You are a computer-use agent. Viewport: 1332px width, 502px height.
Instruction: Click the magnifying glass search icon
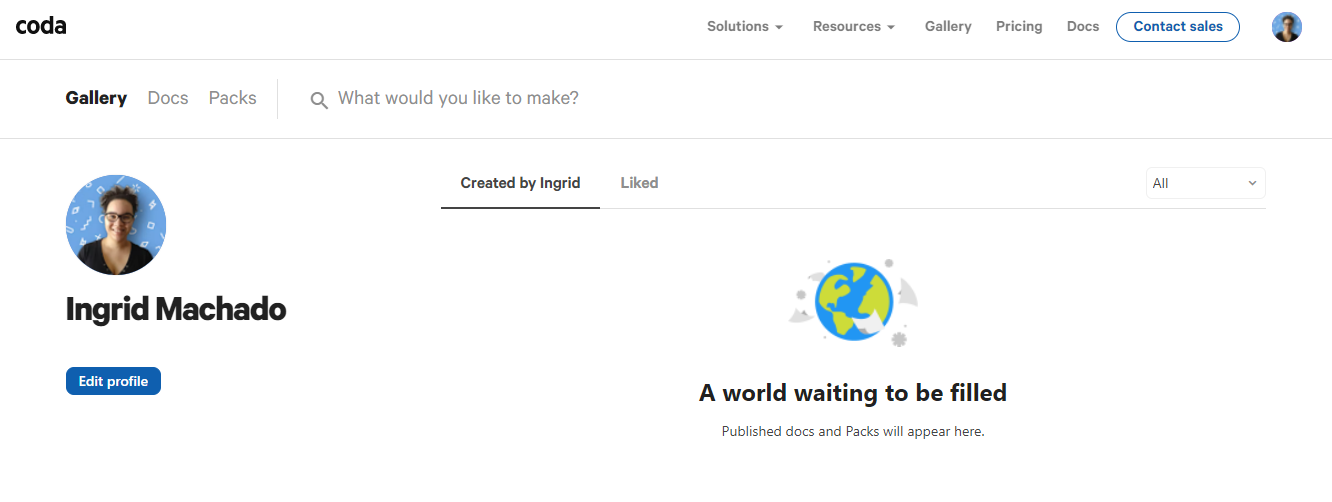click(x=319, y=100)
